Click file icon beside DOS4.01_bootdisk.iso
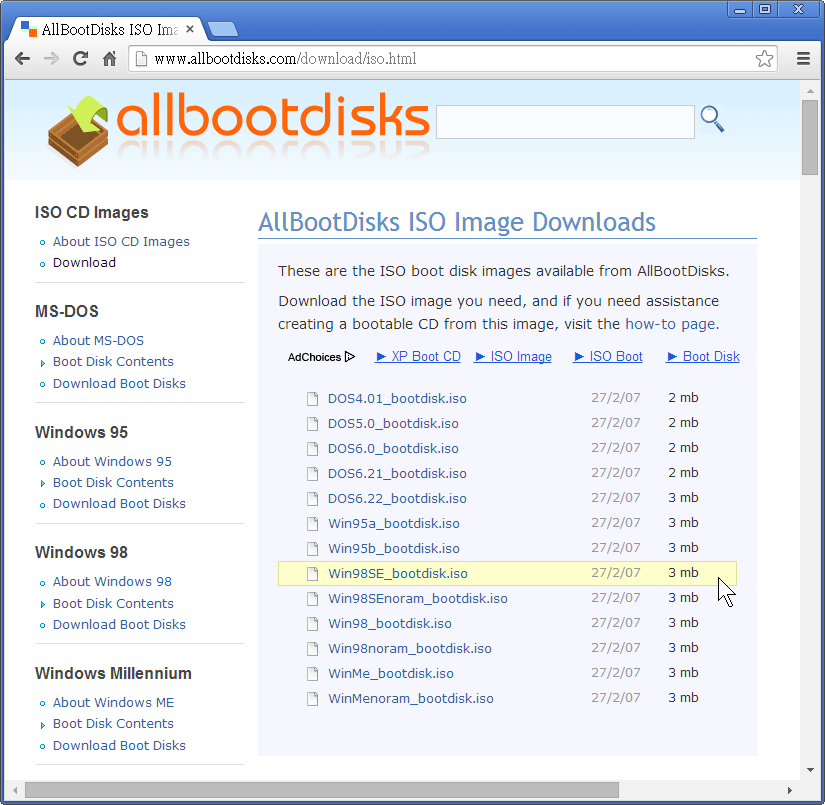The height and width of the screenshot is (805, 825). (313, 399)
